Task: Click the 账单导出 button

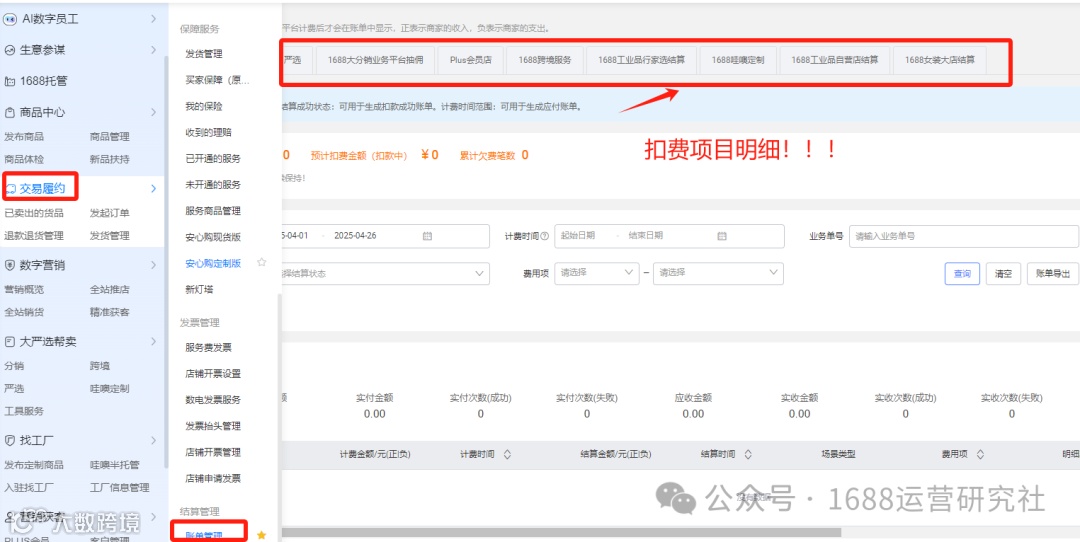Action: pyautogui.click(x=1052, y=273)
